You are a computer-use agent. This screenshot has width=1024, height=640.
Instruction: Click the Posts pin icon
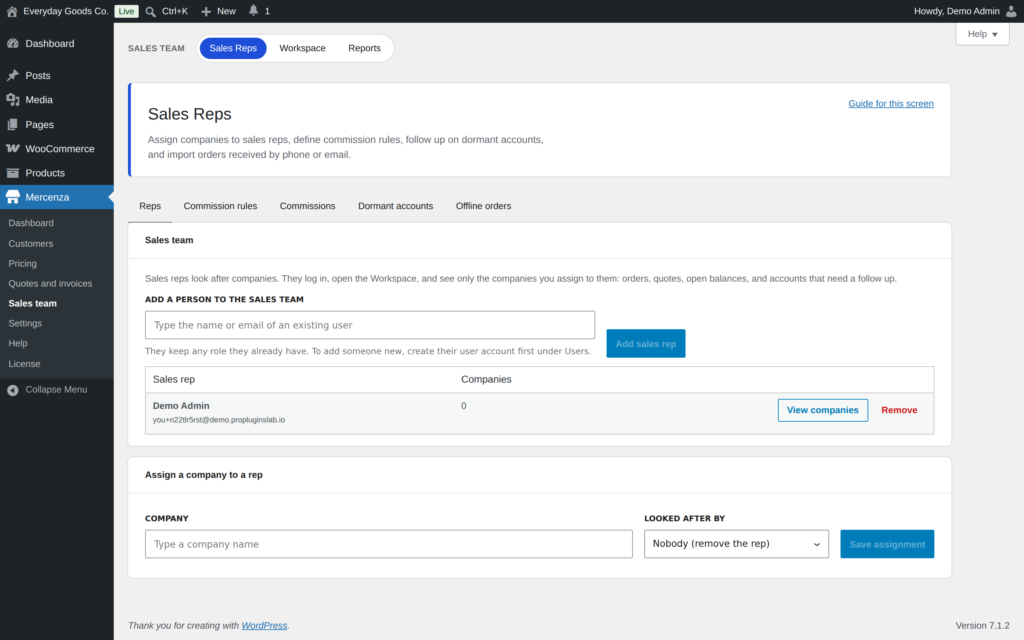click(x=12, y=75)
